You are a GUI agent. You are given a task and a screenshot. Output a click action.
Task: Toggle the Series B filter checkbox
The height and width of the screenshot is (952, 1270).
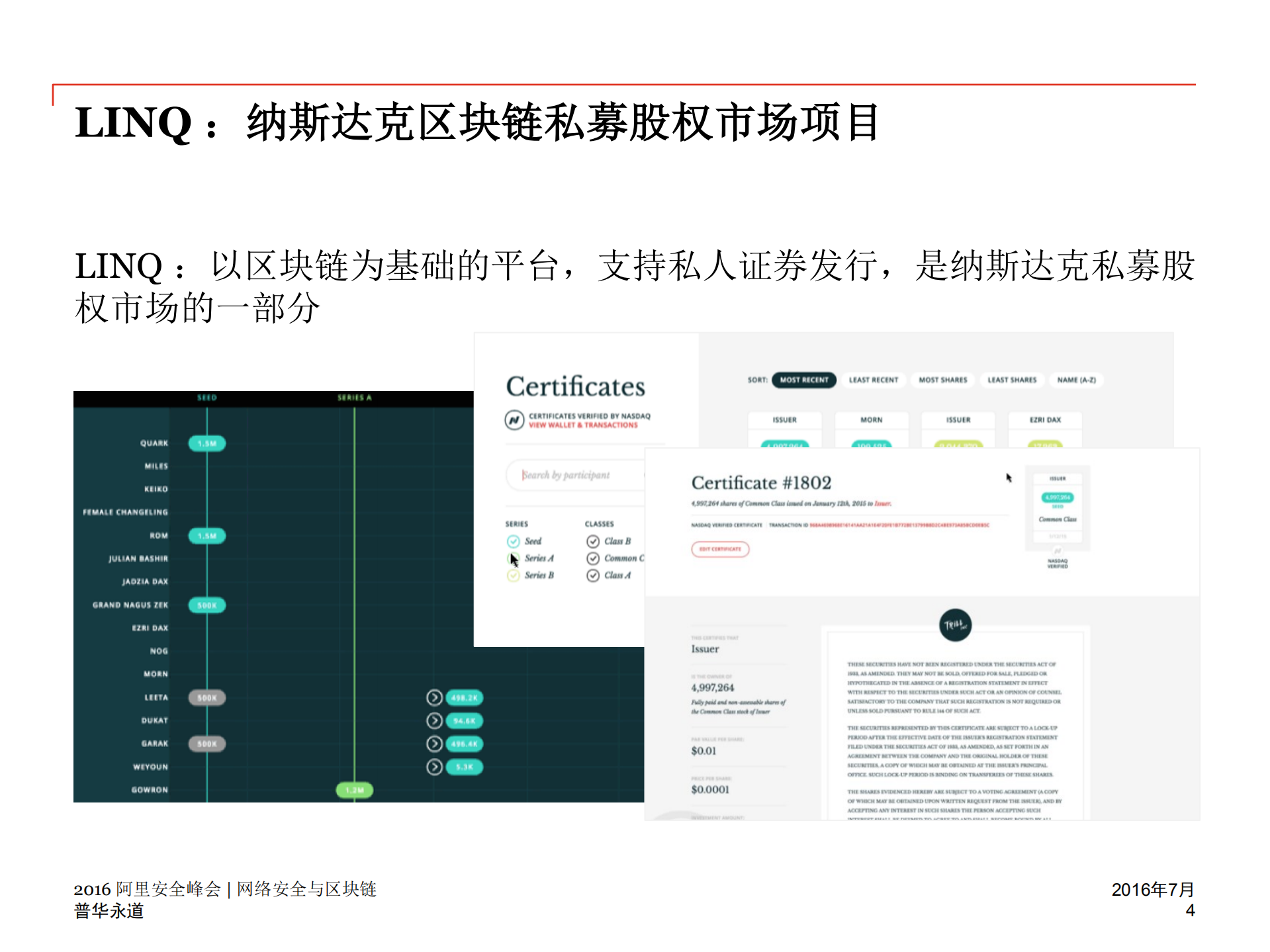tap(514, 575)
